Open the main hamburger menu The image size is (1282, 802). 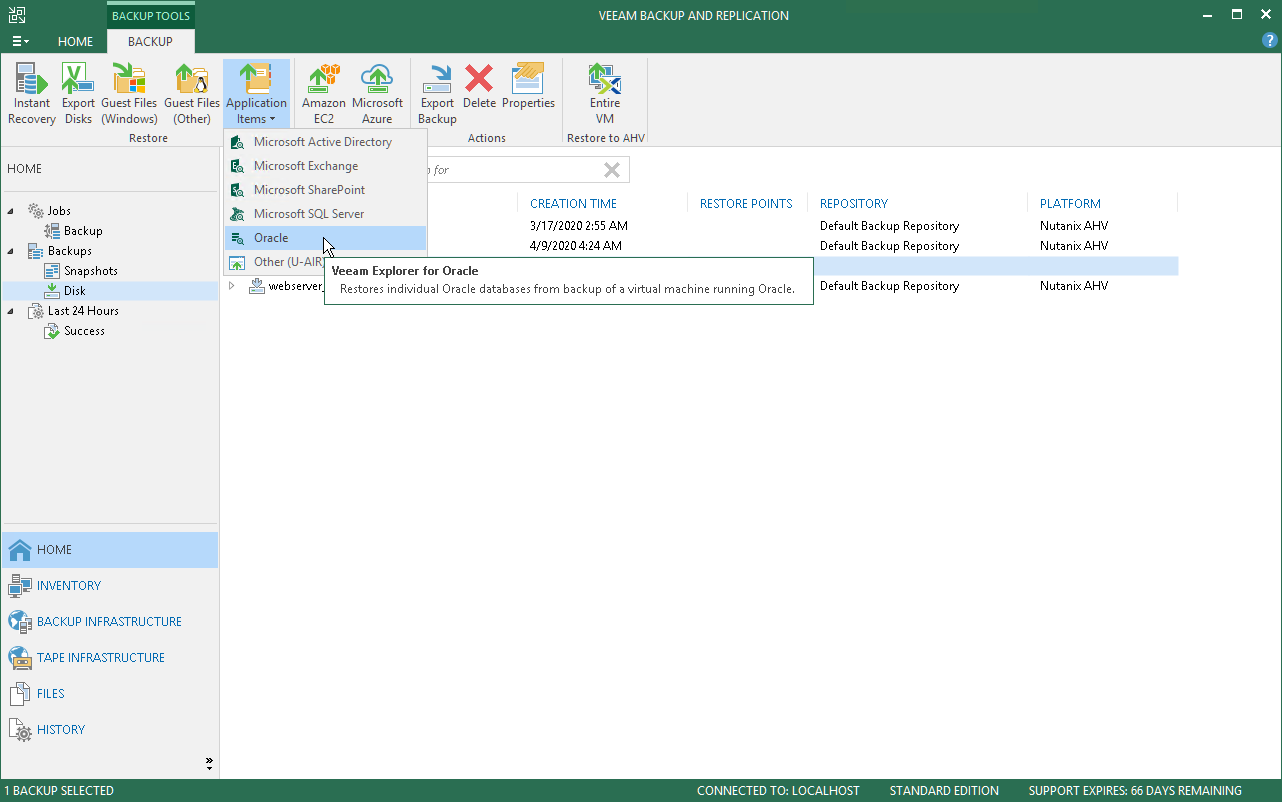[20, 42]
